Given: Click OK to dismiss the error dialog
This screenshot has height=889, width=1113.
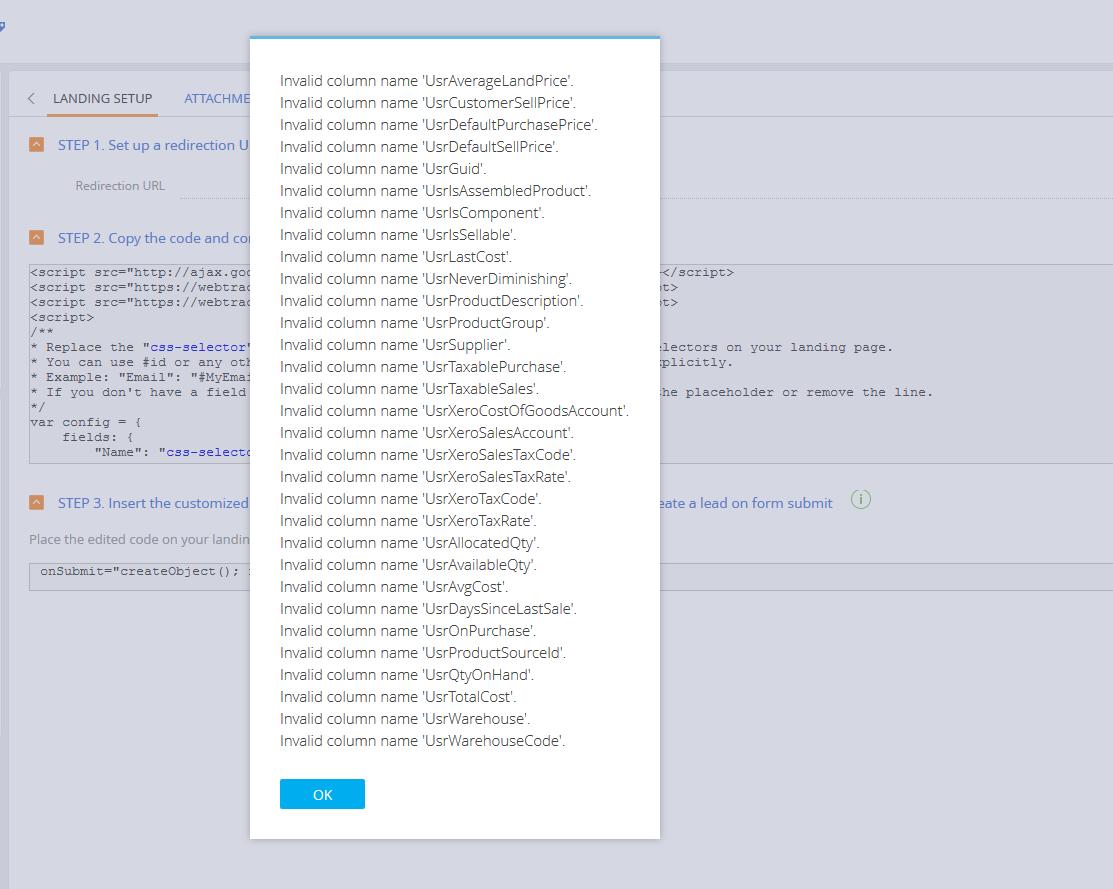Looking at the screenshot, I should pos(322,794).
